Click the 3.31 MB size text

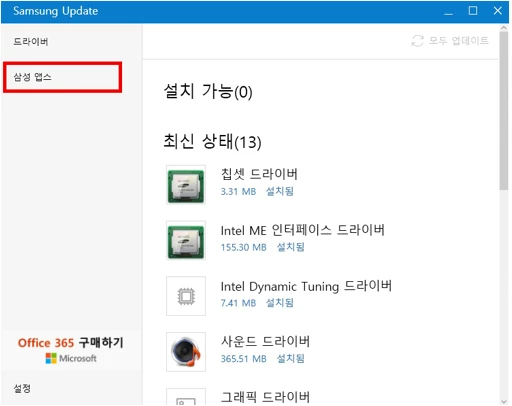click(238, 192)
